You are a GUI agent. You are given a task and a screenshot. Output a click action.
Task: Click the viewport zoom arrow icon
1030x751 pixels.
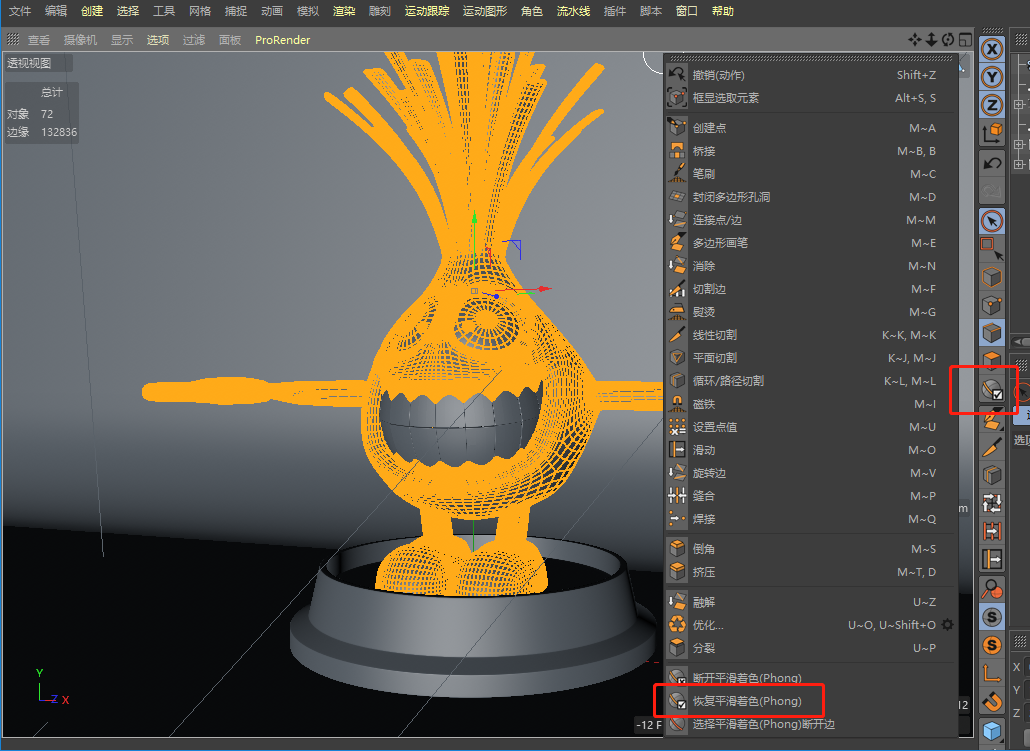(931, 40)
